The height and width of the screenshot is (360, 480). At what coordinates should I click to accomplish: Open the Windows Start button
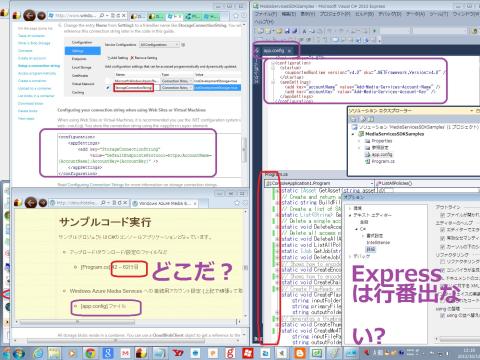click(x=19, y=353)
